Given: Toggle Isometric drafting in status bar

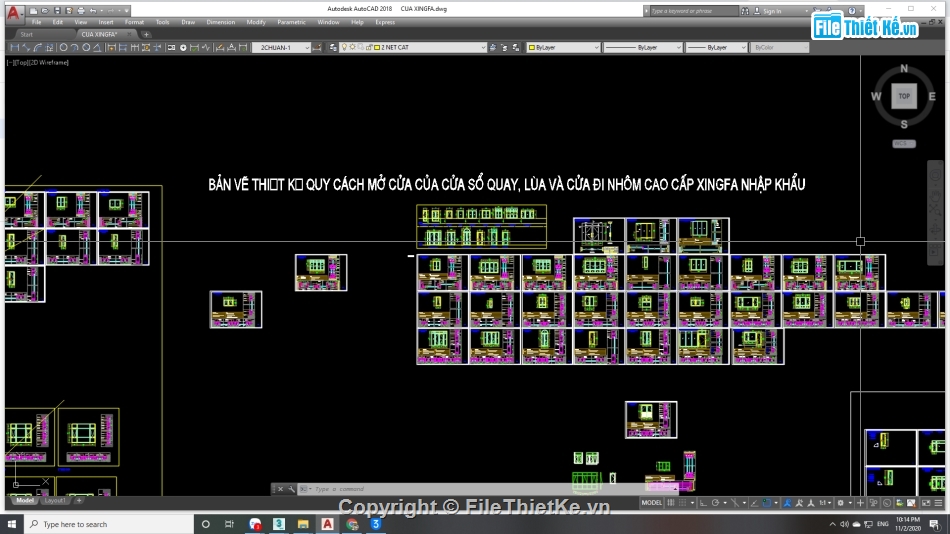Looking at the screenshot, I should [x=735, y=502].
